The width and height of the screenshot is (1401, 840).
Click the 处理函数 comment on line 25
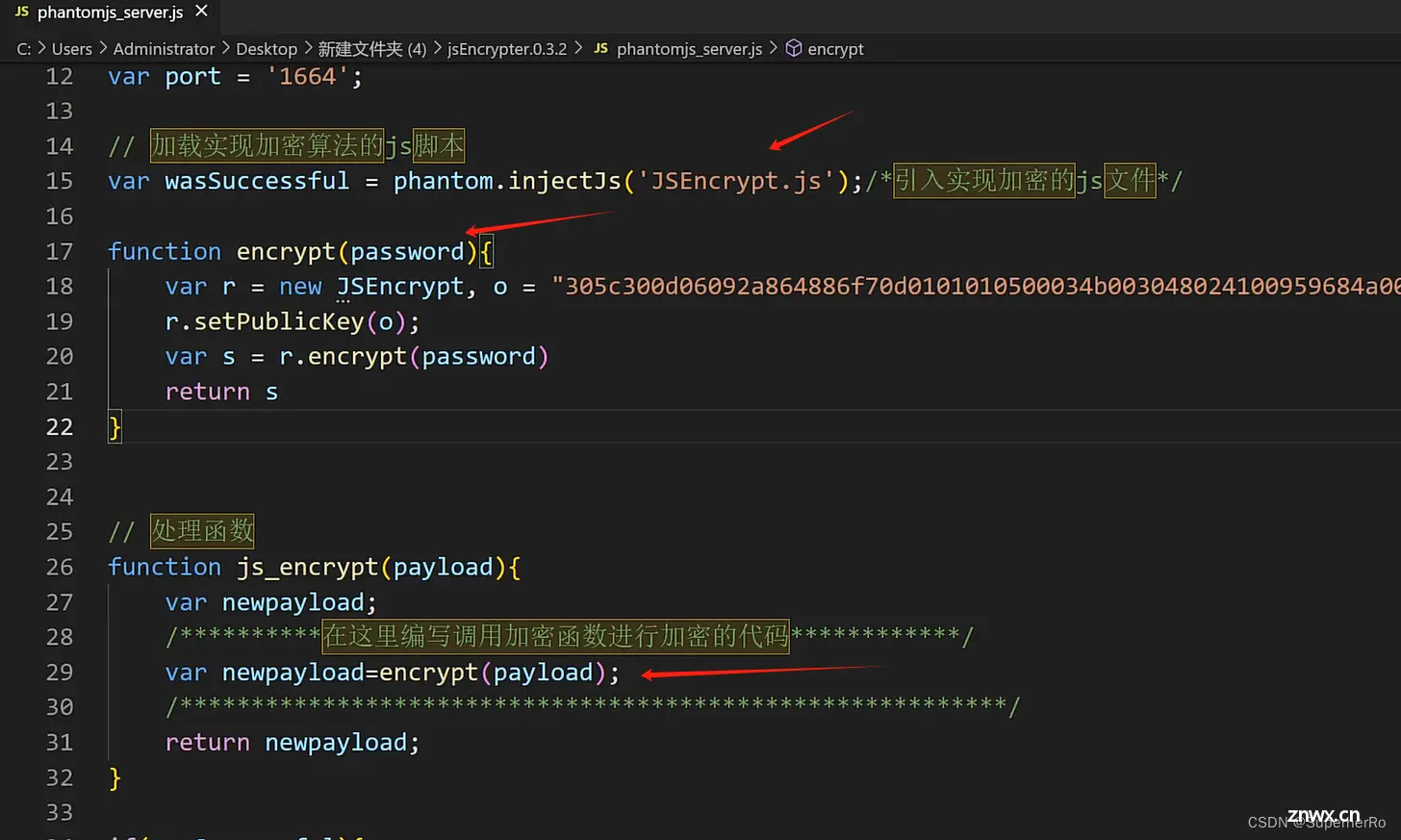coord(202,531)
